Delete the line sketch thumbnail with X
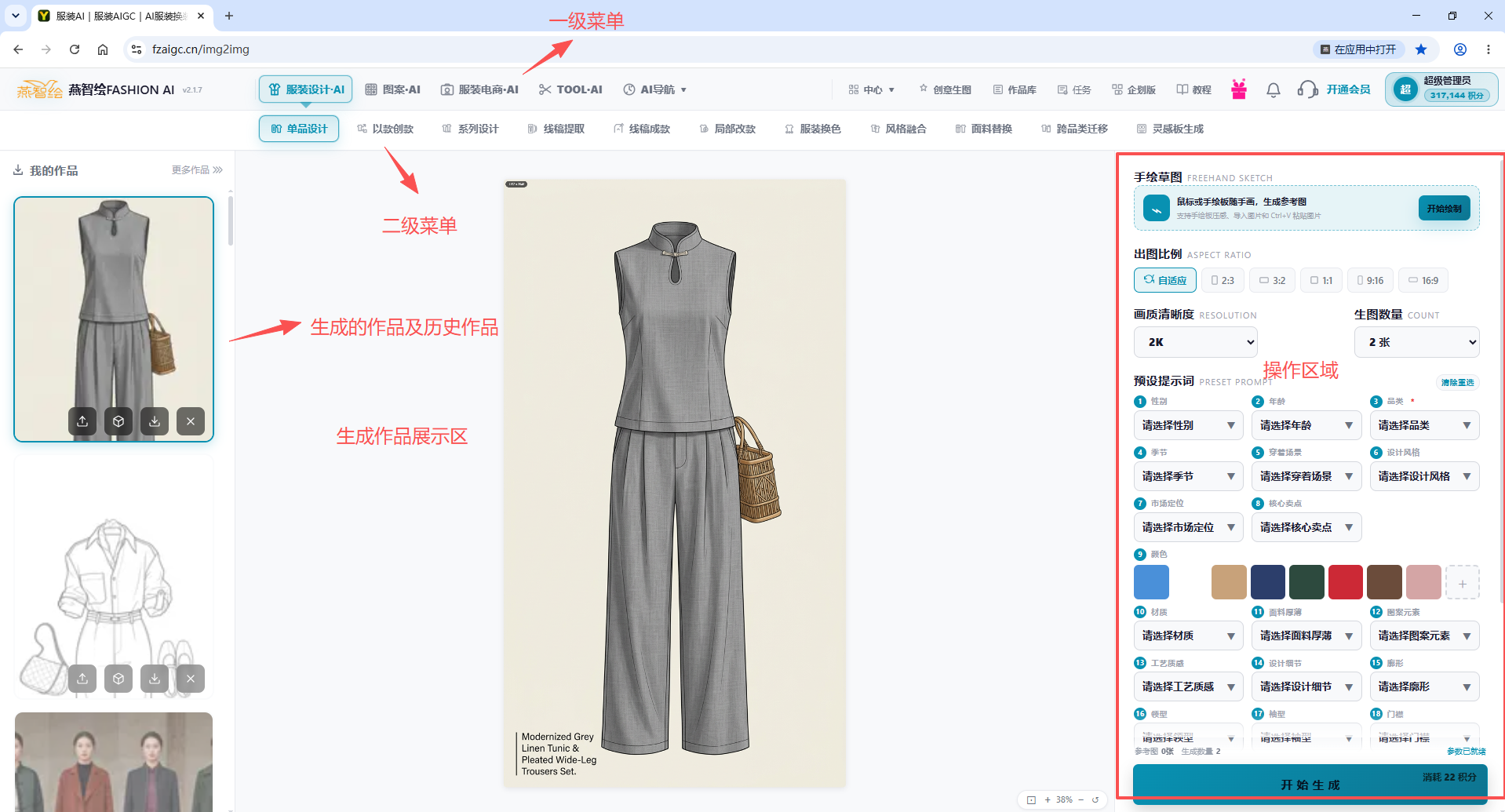 coord(191,679)
